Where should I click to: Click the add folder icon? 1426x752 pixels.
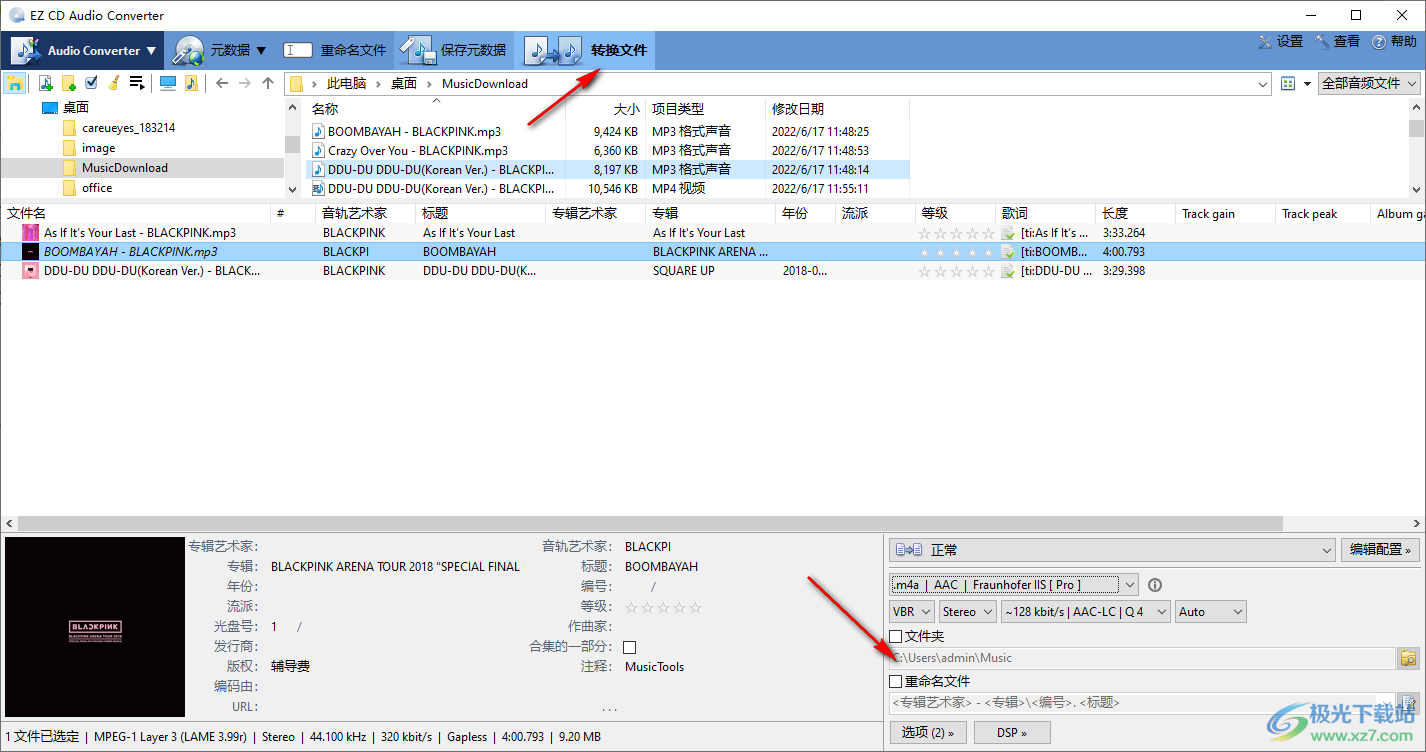(69, 83)
